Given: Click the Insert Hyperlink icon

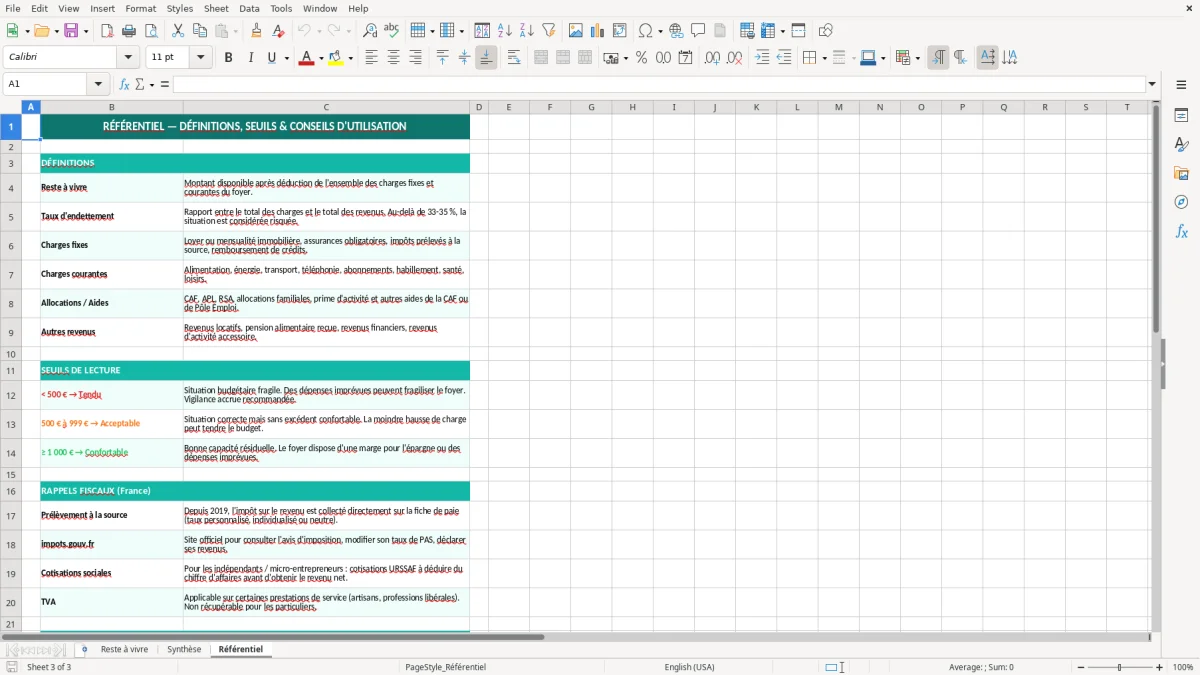Looking at the screenshot, I should coord(676,31).
